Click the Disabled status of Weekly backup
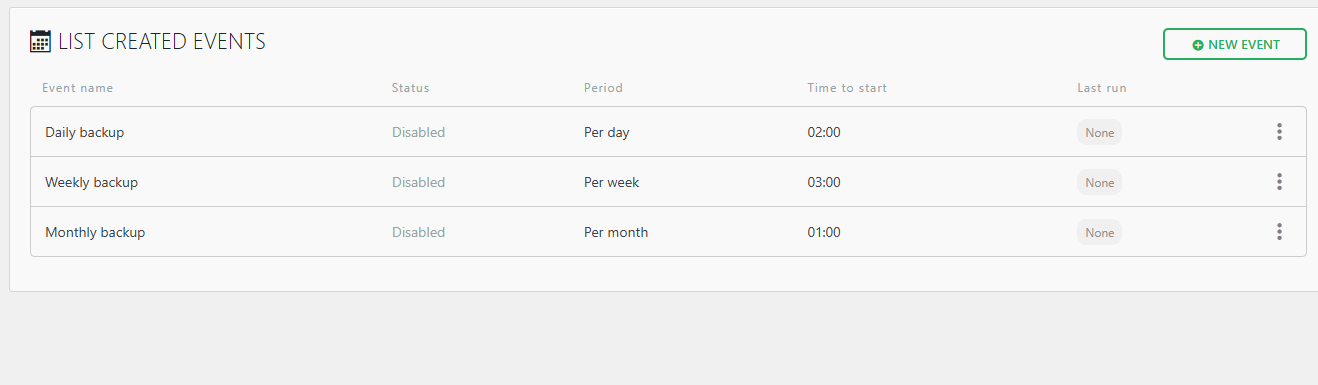The width and height of the screenshot is (1318, 385). click(x=418, y=182)
